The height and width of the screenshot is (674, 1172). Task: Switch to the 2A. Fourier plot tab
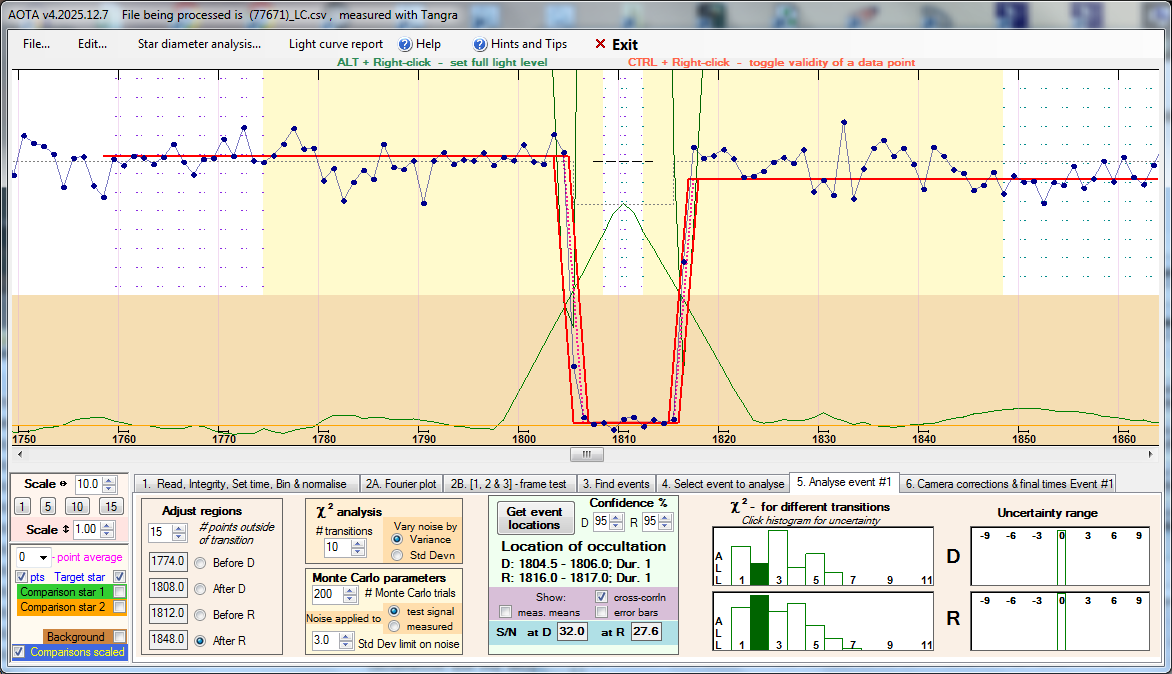(x=399, y=484)
